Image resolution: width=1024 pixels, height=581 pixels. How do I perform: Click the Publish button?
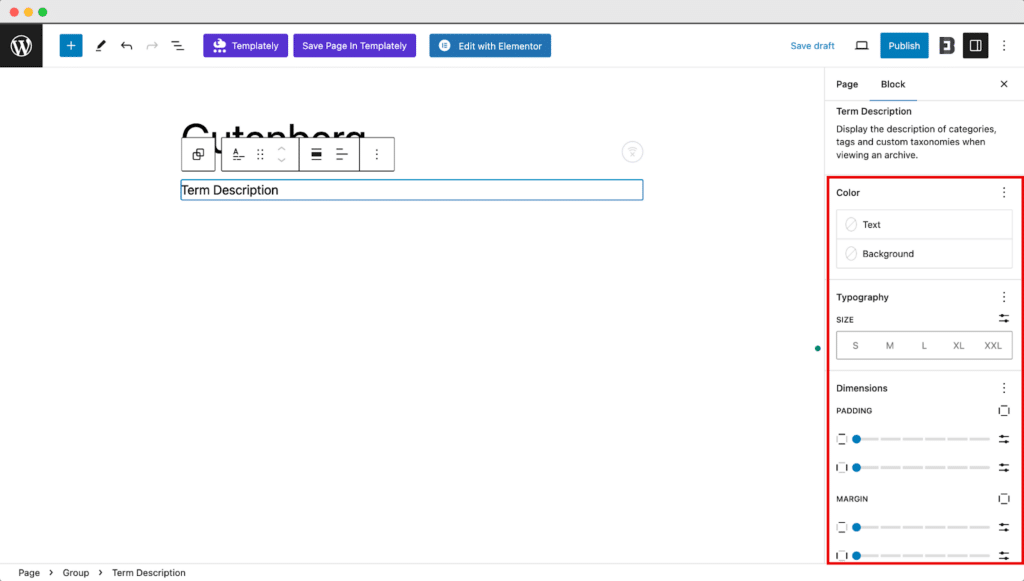(x=904, y=46)
